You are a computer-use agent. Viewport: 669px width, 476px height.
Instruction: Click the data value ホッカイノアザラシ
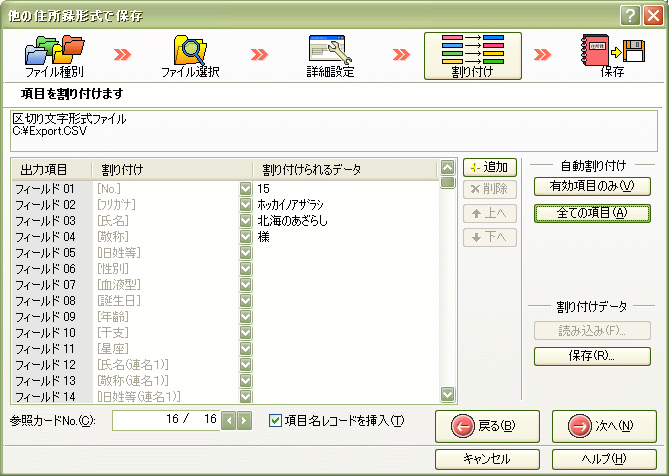point(291,205)
